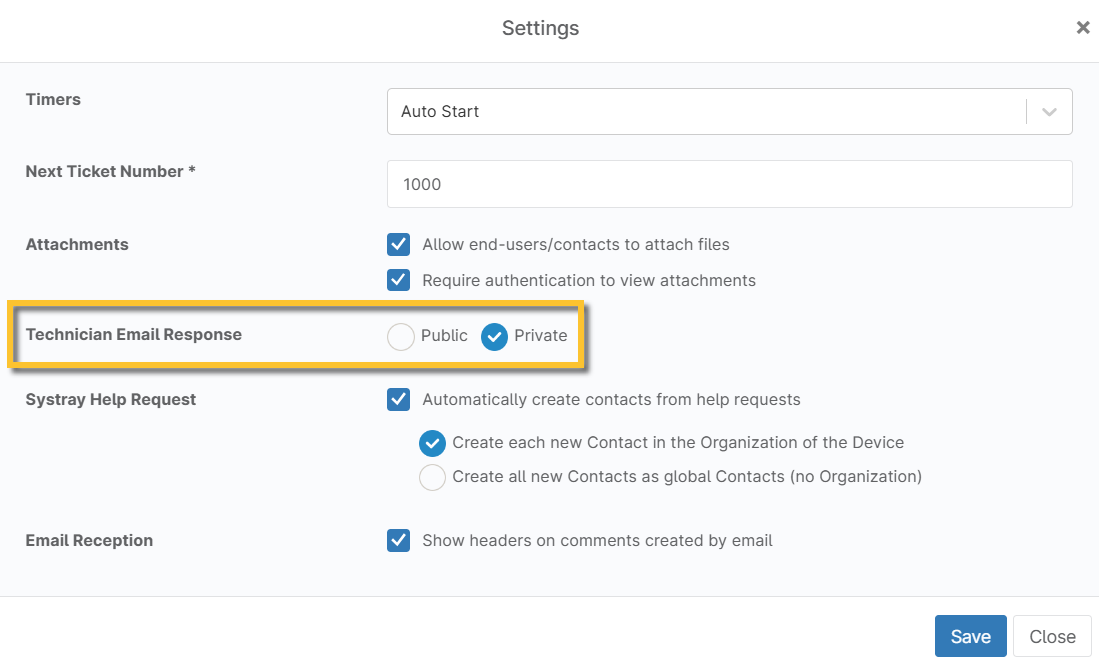Click the chevron on the Auto Start selector

pos(1048,111)
